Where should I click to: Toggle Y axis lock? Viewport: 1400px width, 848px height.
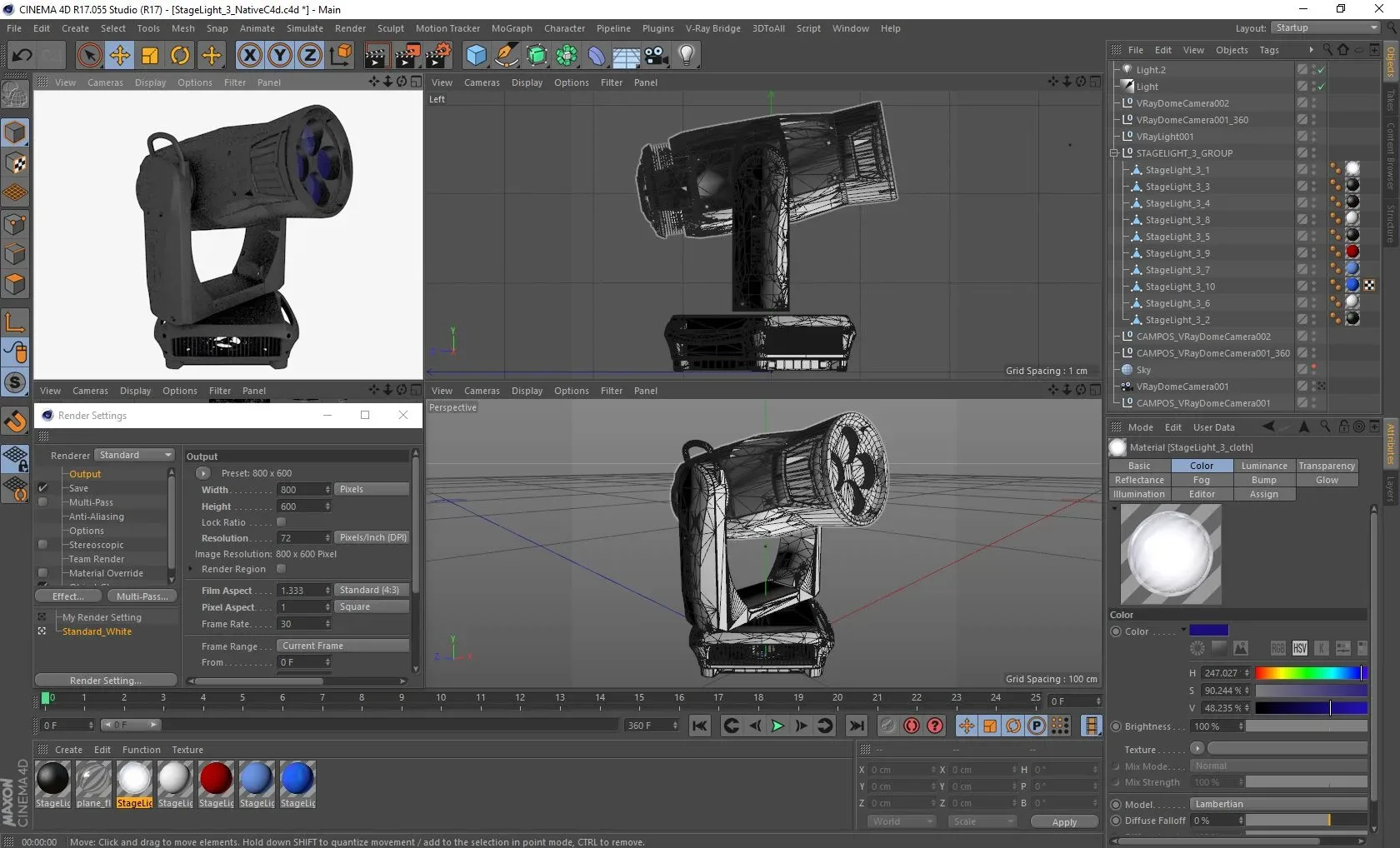pyautogui.click(x=280, y=56)
